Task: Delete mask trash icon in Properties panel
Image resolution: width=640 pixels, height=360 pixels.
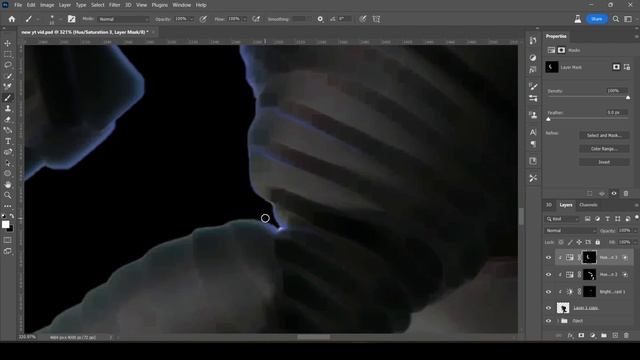Action: (x=626, y=193)
